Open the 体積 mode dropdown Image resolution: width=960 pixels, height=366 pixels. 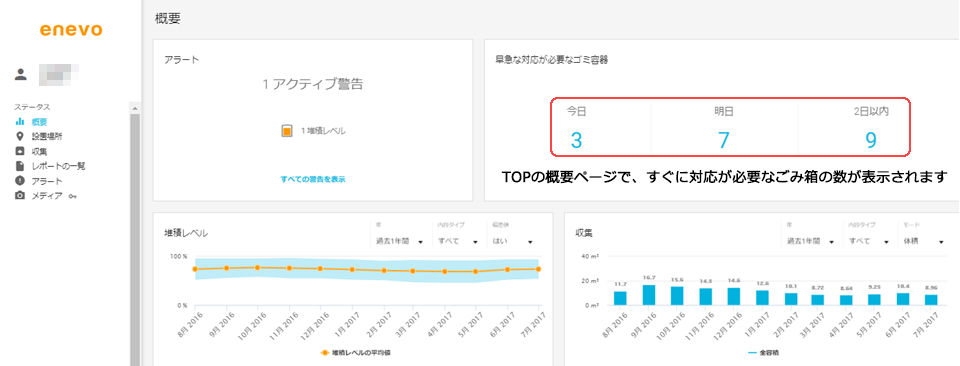coord(923,242)
